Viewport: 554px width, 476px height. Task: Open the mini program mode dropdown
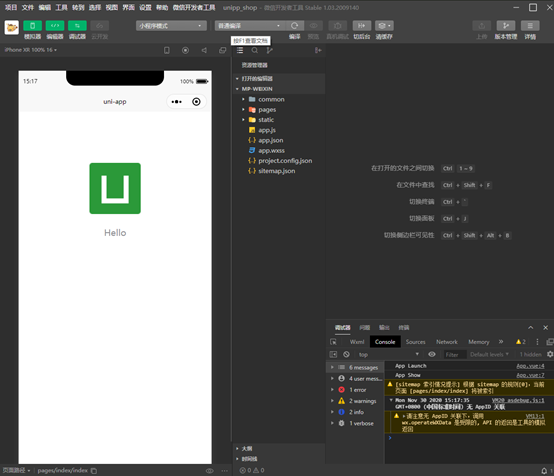(x=171, y=26)
